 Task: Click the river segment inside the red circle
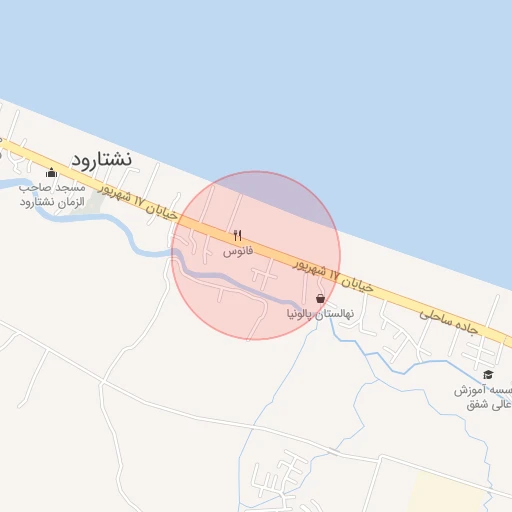click(x=233, y=280)
